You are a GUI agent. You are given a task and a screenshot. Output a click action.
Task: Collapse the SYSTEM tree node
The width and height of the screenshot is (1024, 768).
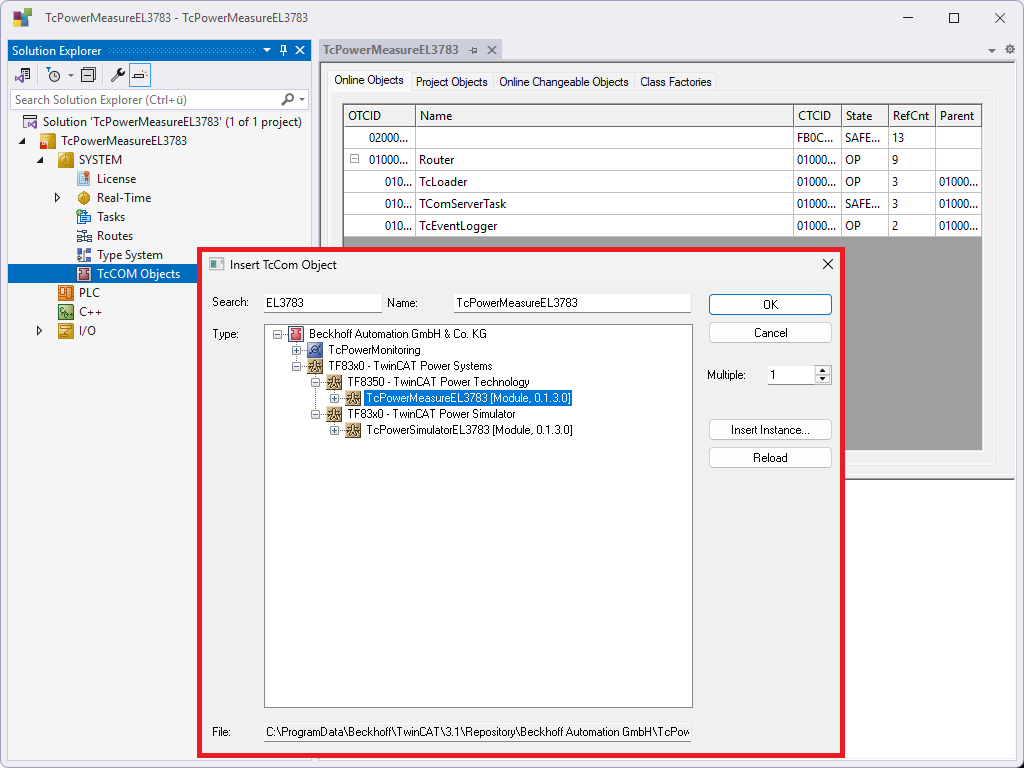point(40,159)
